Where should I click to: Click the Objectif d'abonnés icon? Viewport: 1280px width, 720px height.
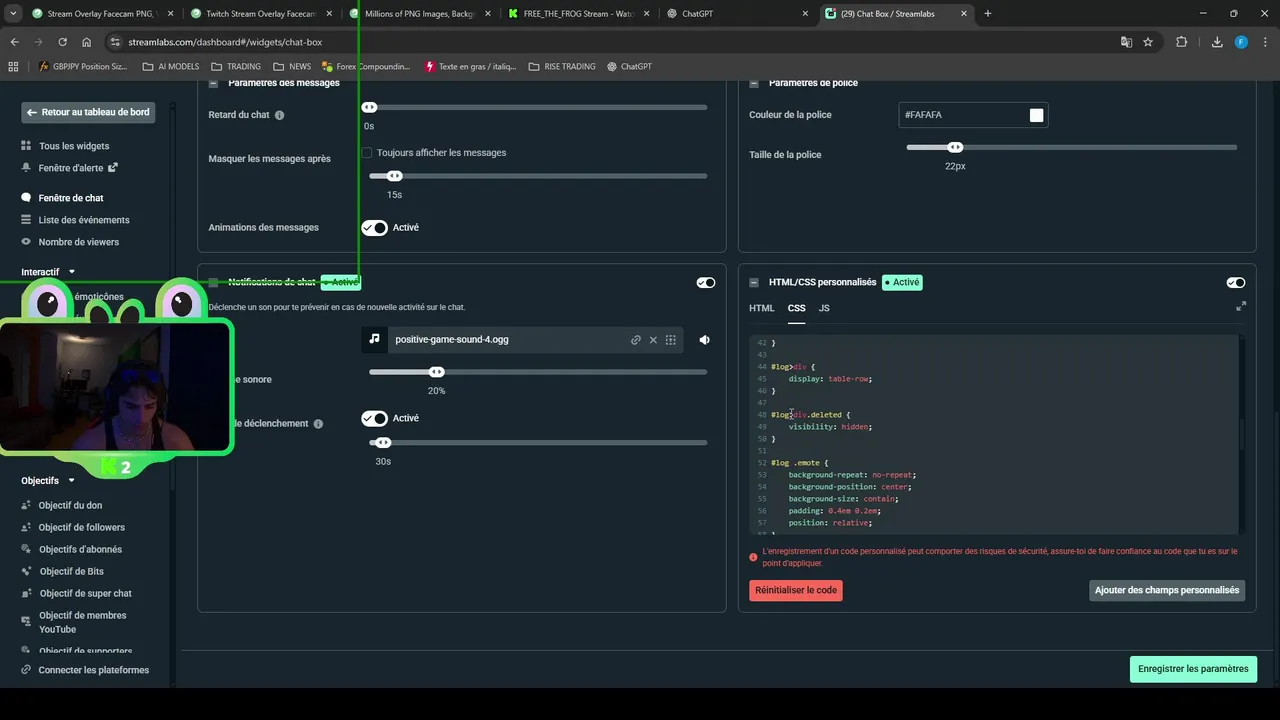[x=26, y=549]
